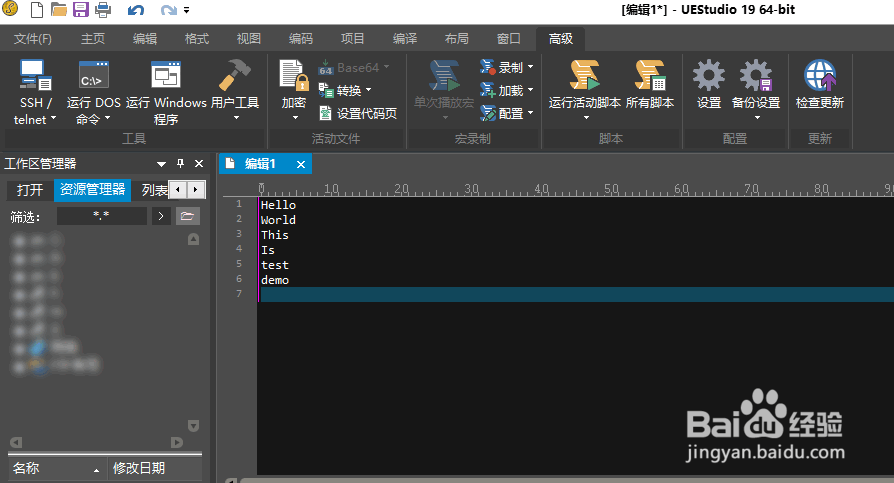Close the 编辑1 document tab

[300, 165]
